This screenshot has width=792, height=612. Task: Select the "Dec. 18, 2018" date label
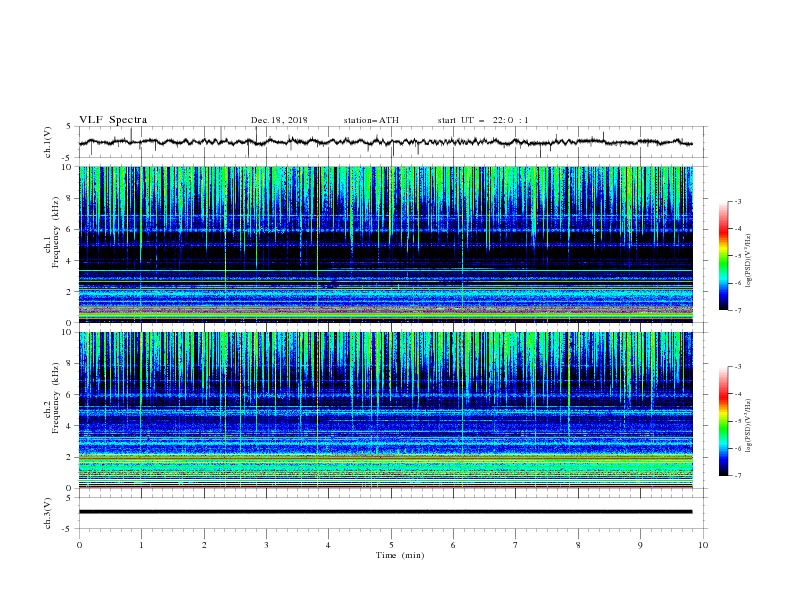279,120
